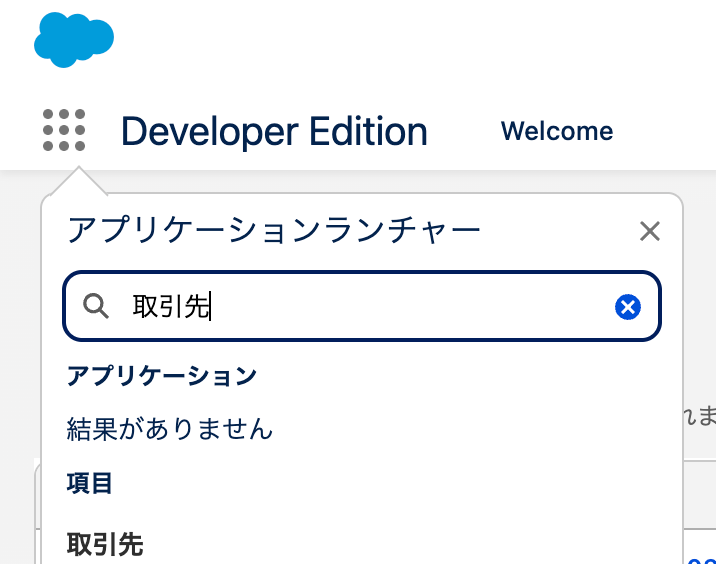Screen dimensions: 716x564
Task: Focus the 取引先 search input field
Action: click(x=362, y=306)
